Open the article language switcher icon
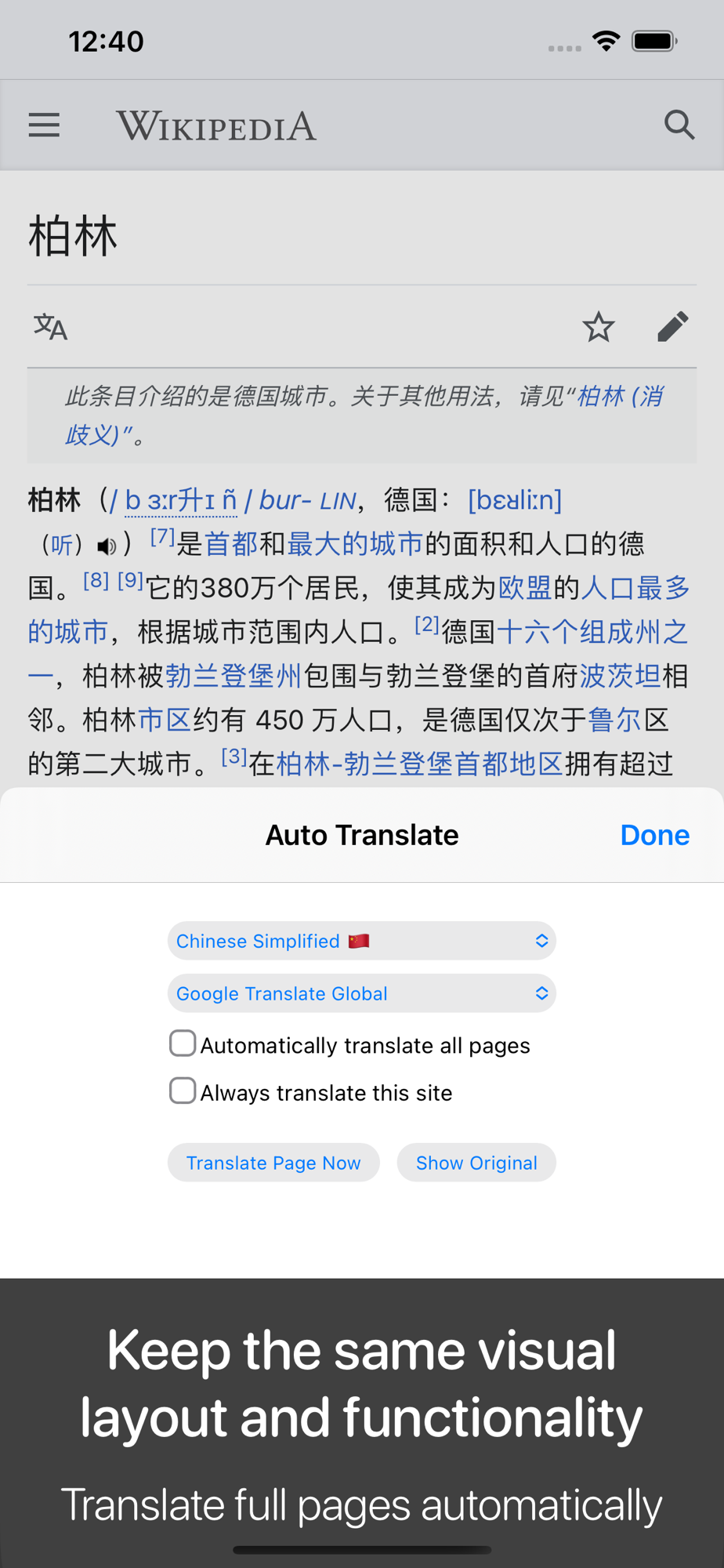This screenshot has width=724, height=1568. (x=51, y=327)
